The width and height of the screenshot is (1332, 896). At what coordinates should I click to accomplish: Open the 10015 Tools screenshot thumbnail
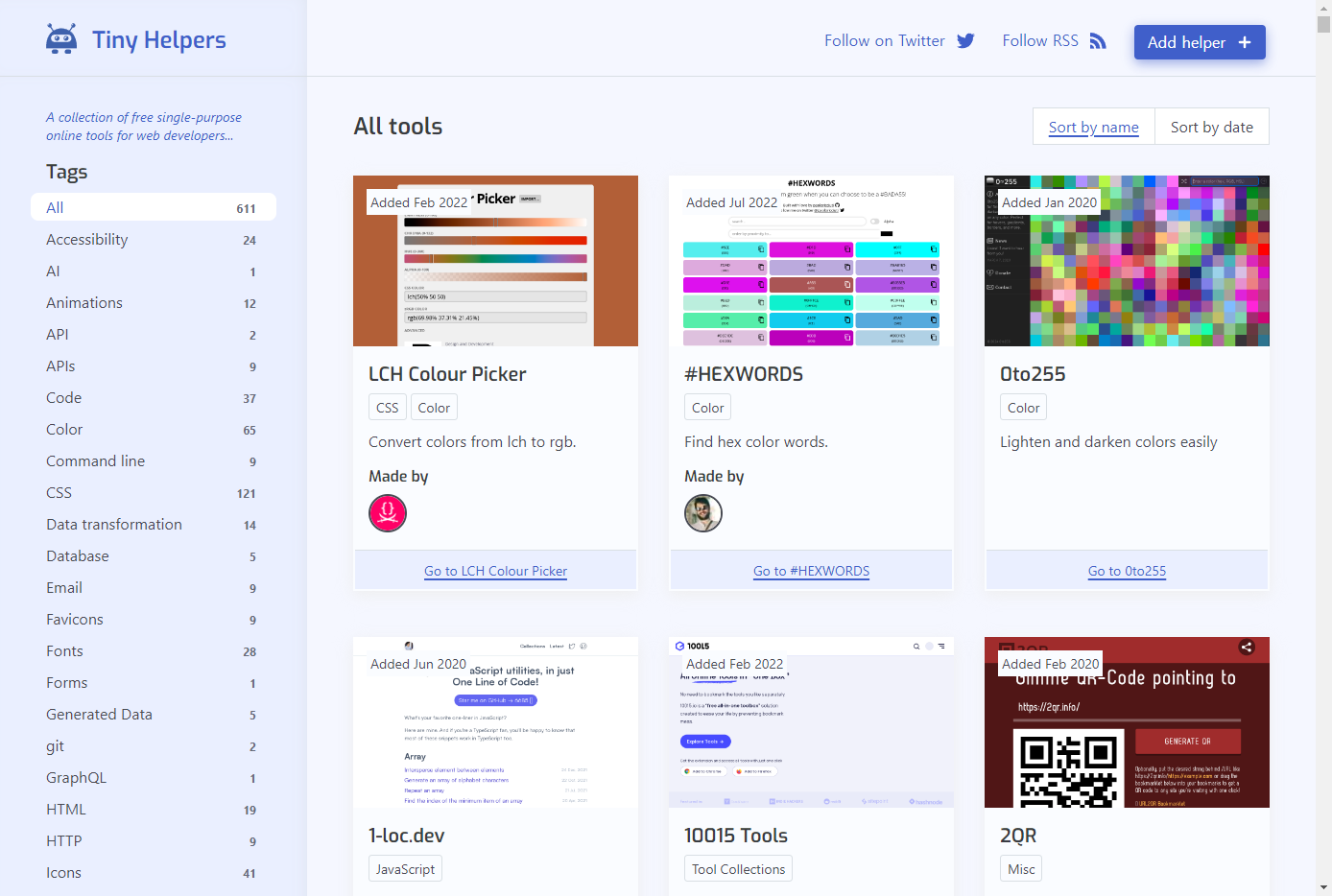811,722
